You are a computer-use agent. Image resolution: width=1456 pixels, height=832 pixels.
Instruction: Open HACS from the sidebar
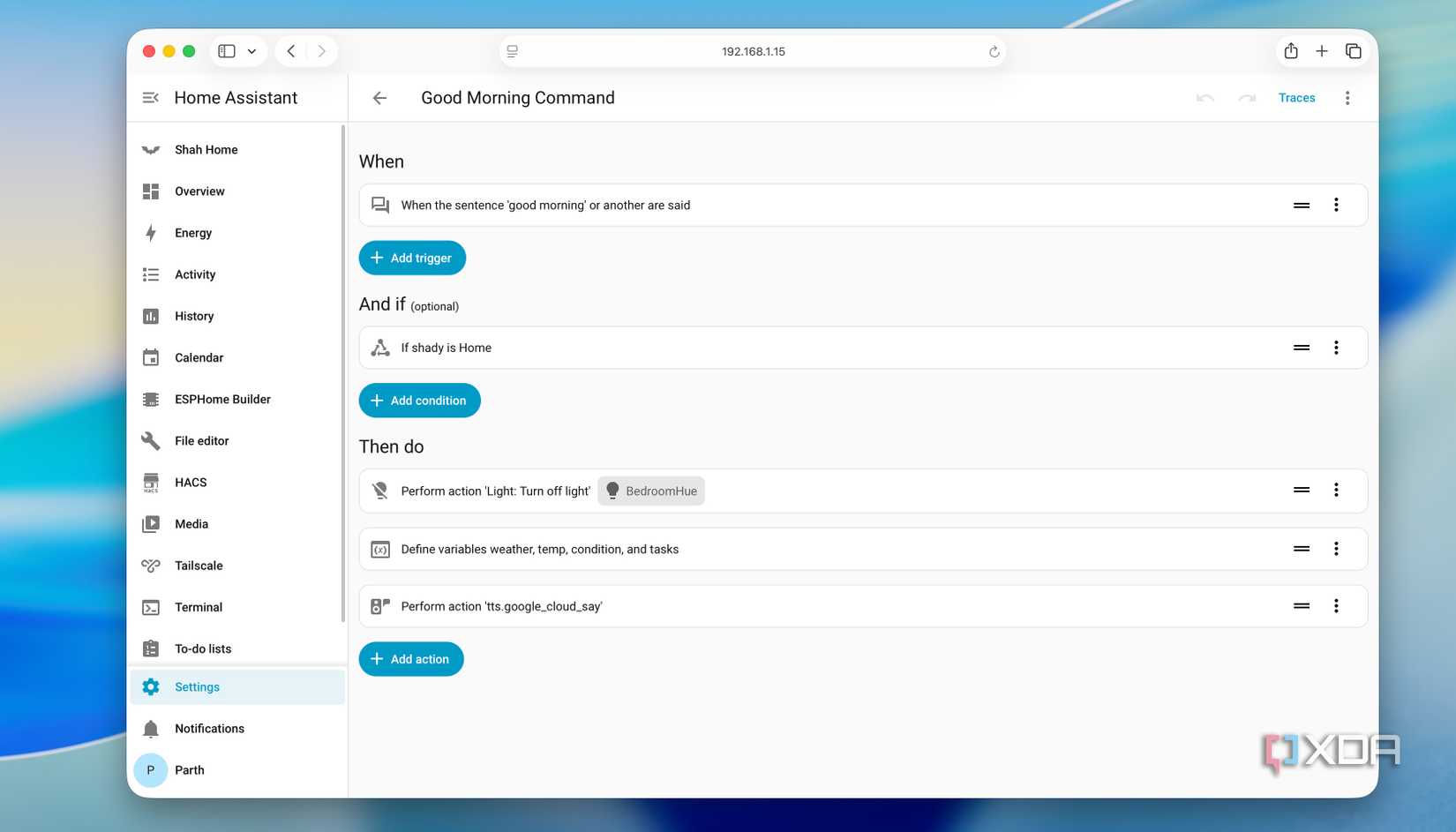(x=190, y=482)
